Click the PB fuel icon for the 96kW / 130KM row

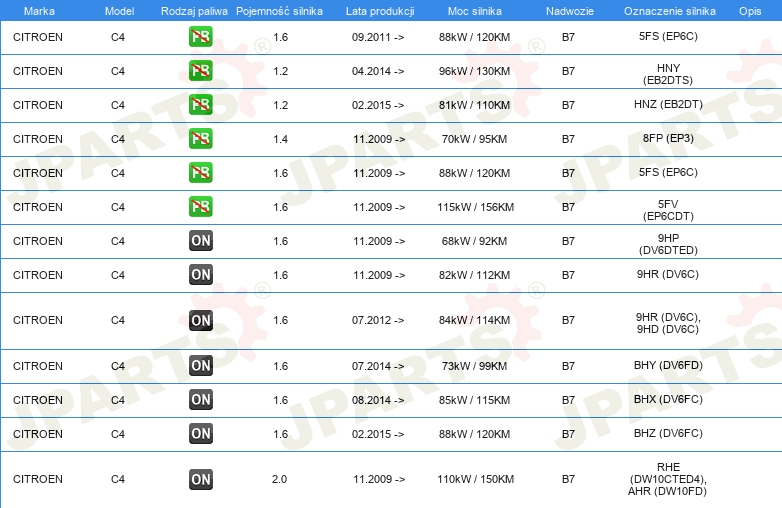pos(200,70)
